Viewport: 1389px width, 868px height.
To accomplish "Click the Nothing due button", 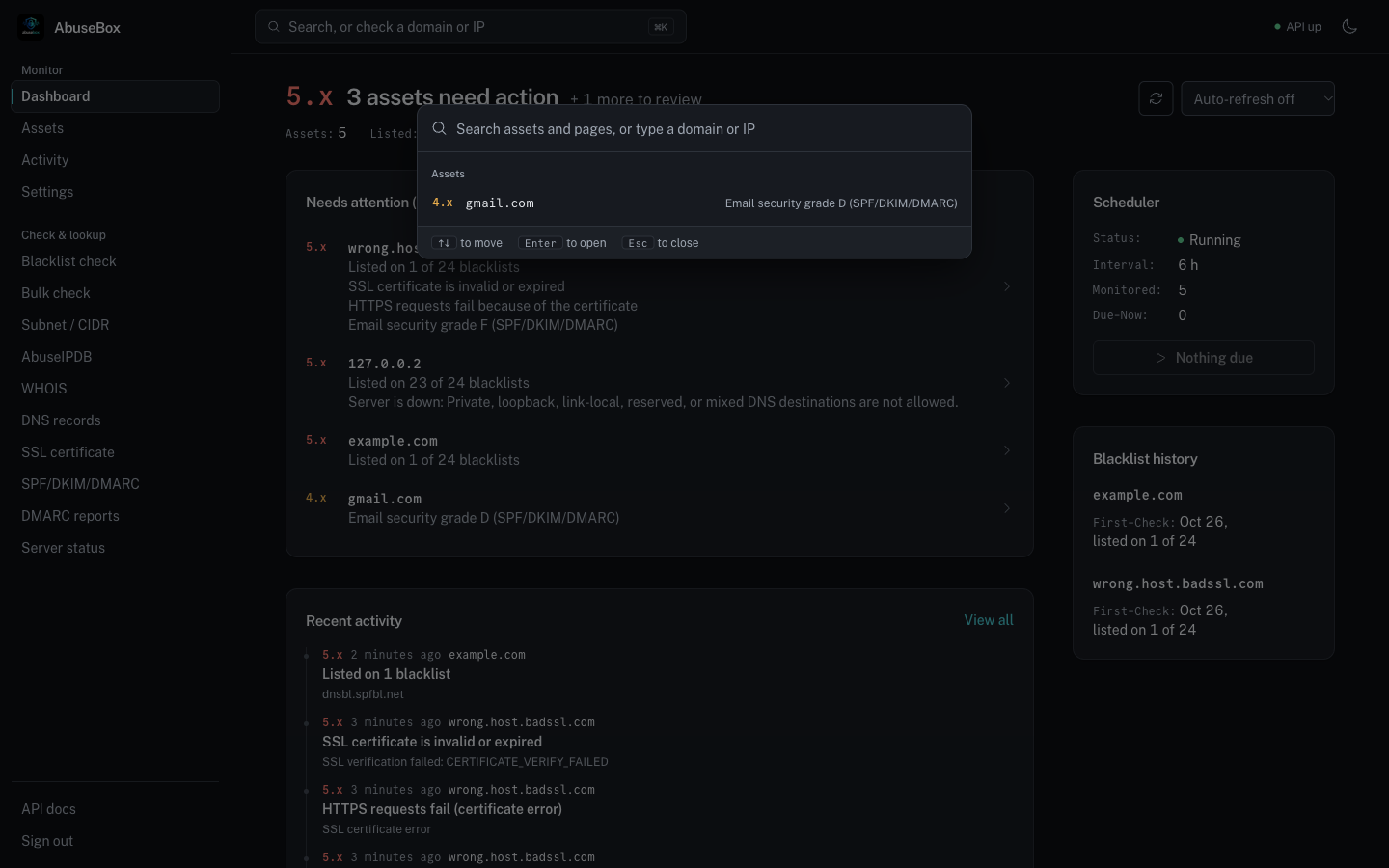I will point(1204,358).
